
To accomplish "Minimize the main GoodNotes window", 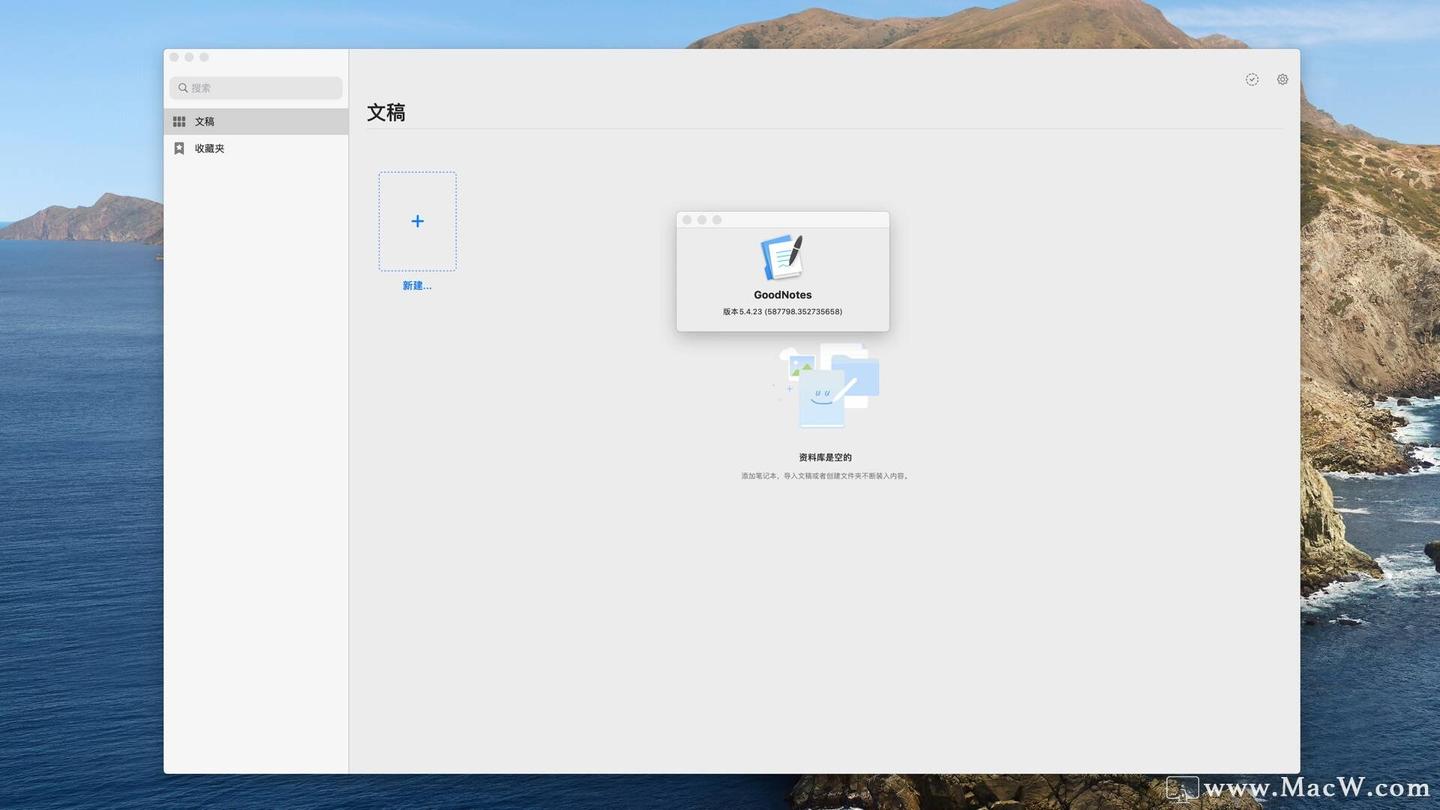I will [x=189, y=57].
